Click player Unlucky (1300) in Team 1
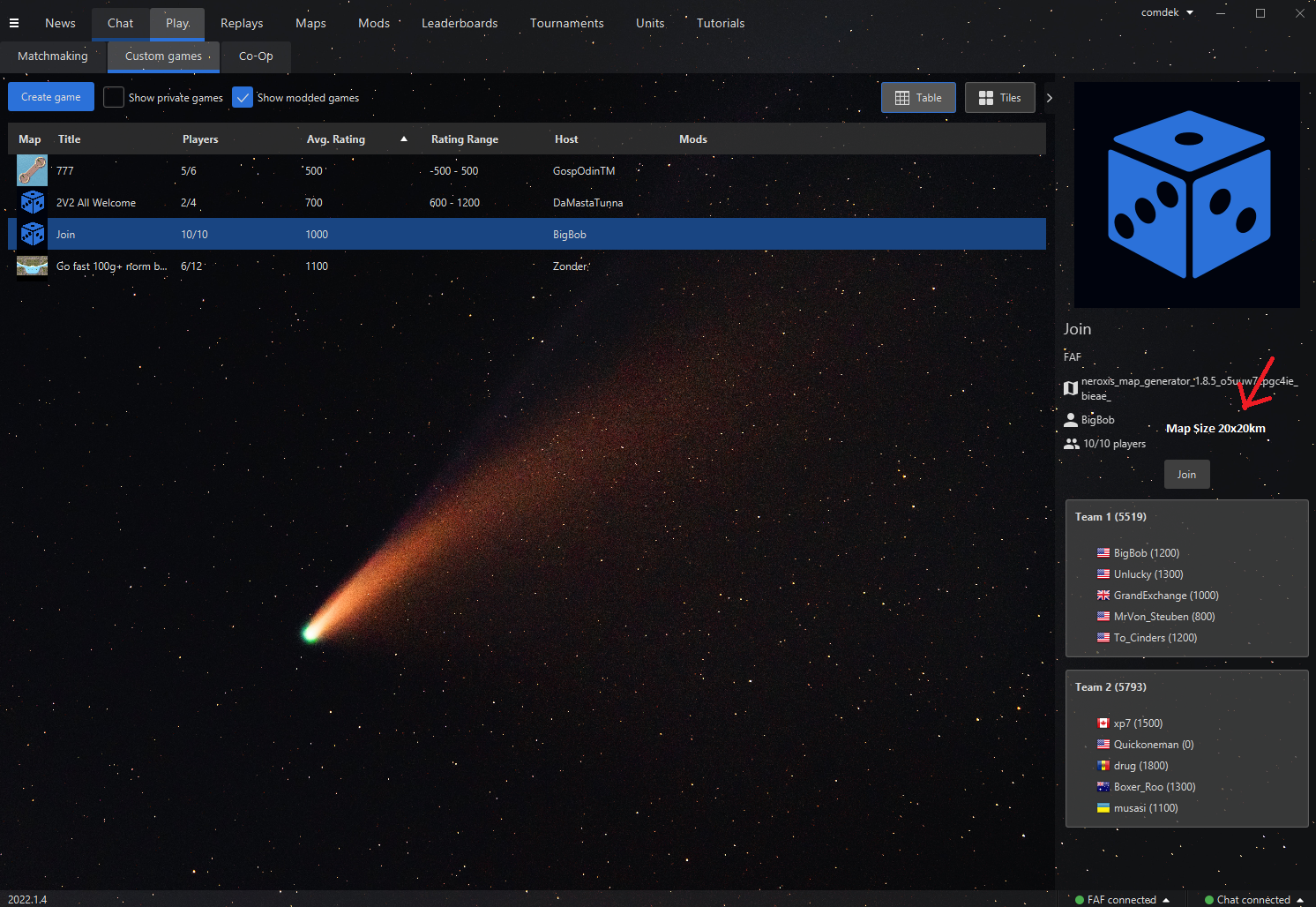 point(1148,574)
